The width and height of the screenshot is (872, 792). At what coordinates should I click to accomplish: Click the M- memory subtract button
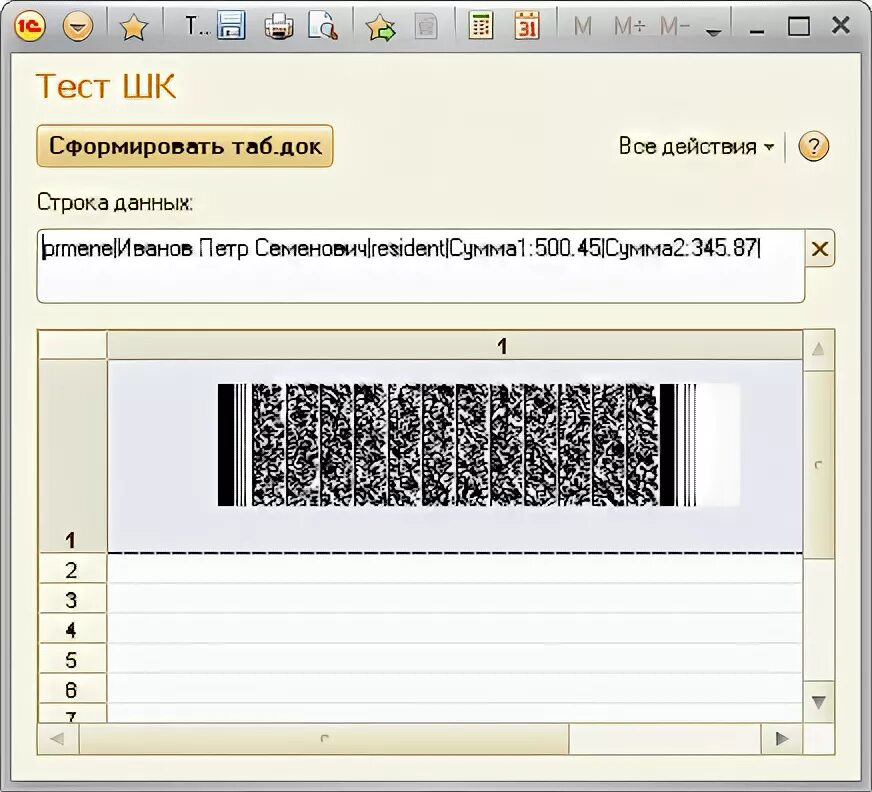click(x=675, y=26)
